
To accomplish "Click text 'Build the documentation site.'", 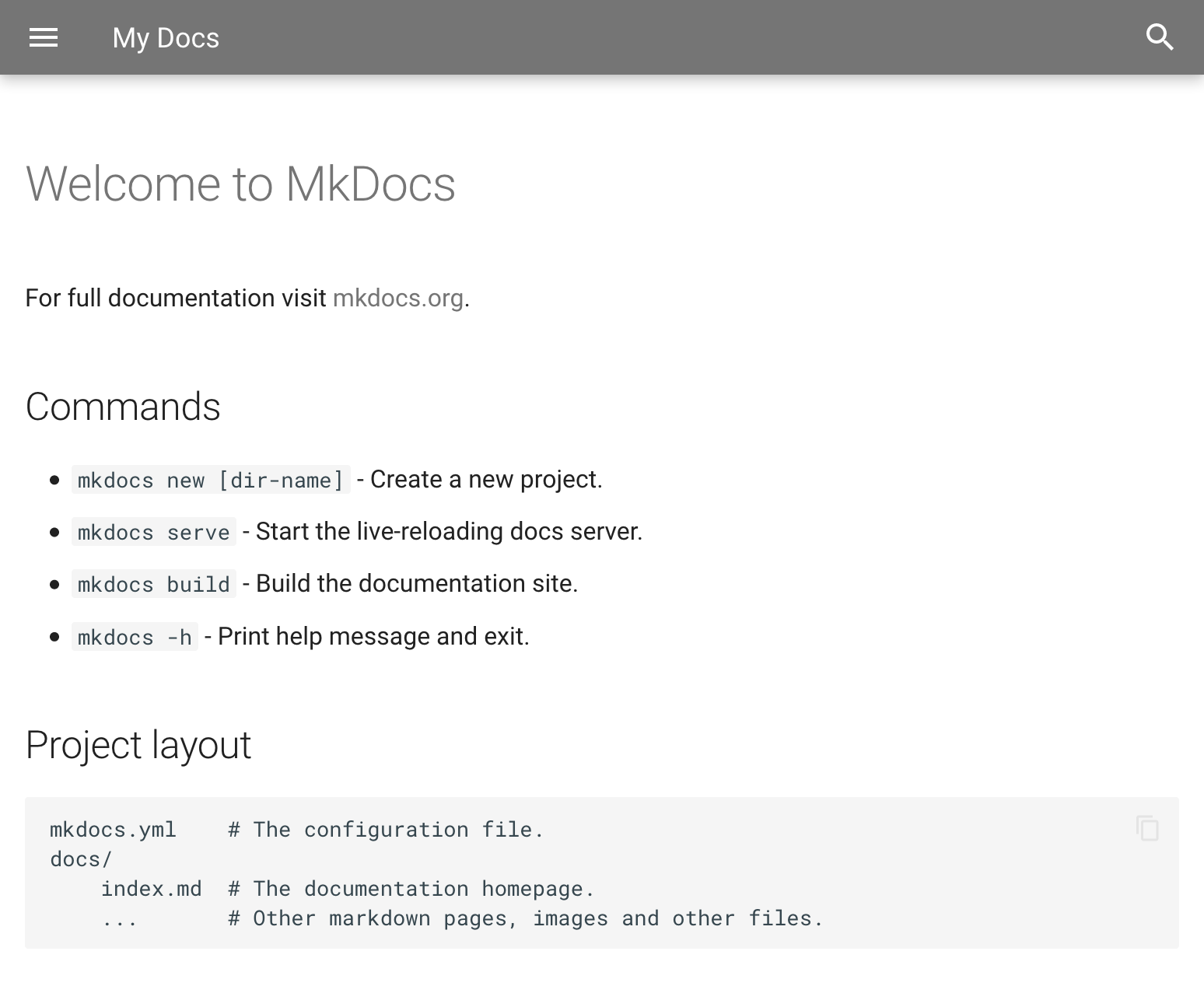I will point(417,584).
